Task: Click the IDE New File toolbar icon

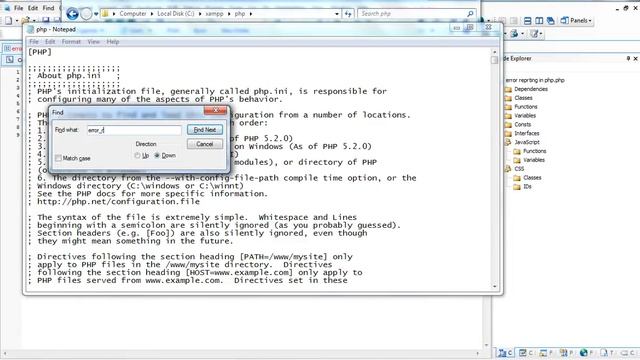Action: coord(9,20)
